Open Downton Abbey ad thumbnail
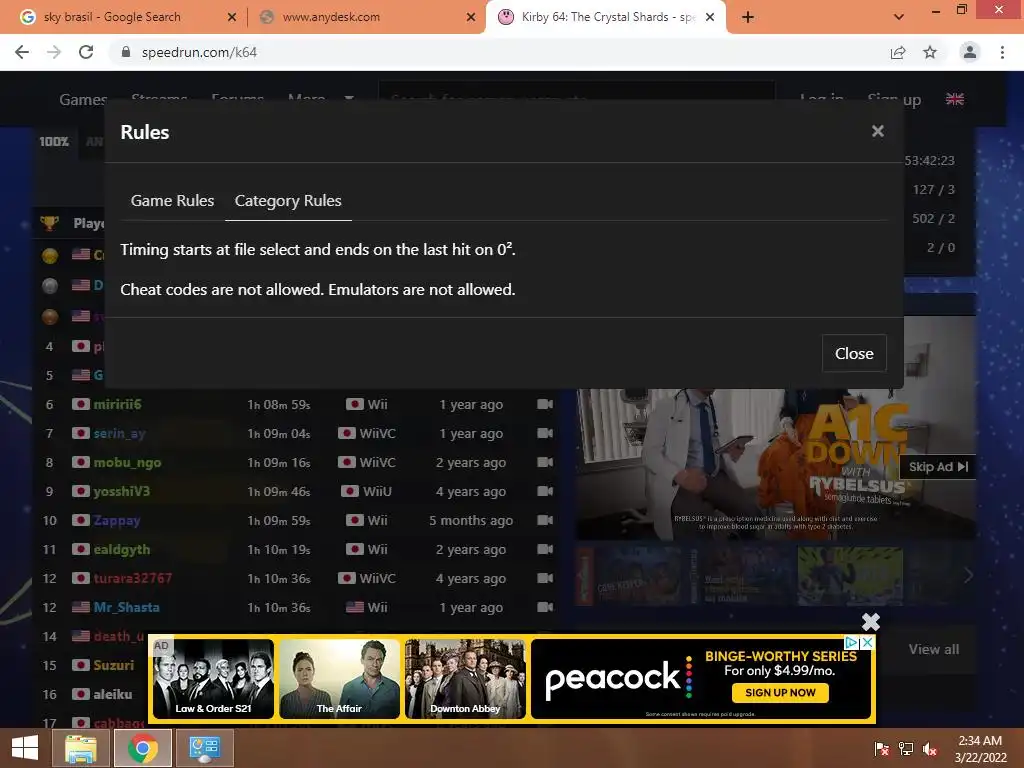1024x768 pixels. 465,679
